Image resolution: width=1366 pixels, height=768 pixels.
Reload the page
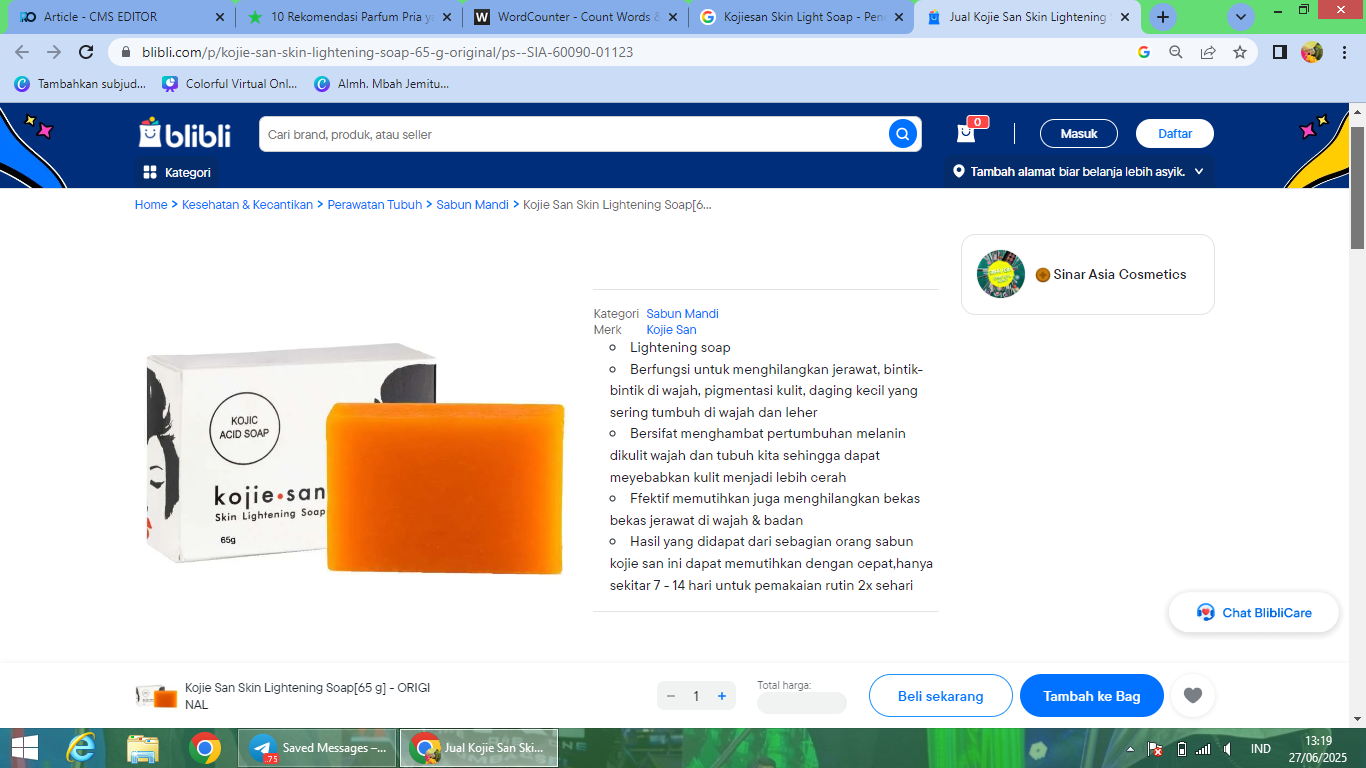click(x=86, y=52)
